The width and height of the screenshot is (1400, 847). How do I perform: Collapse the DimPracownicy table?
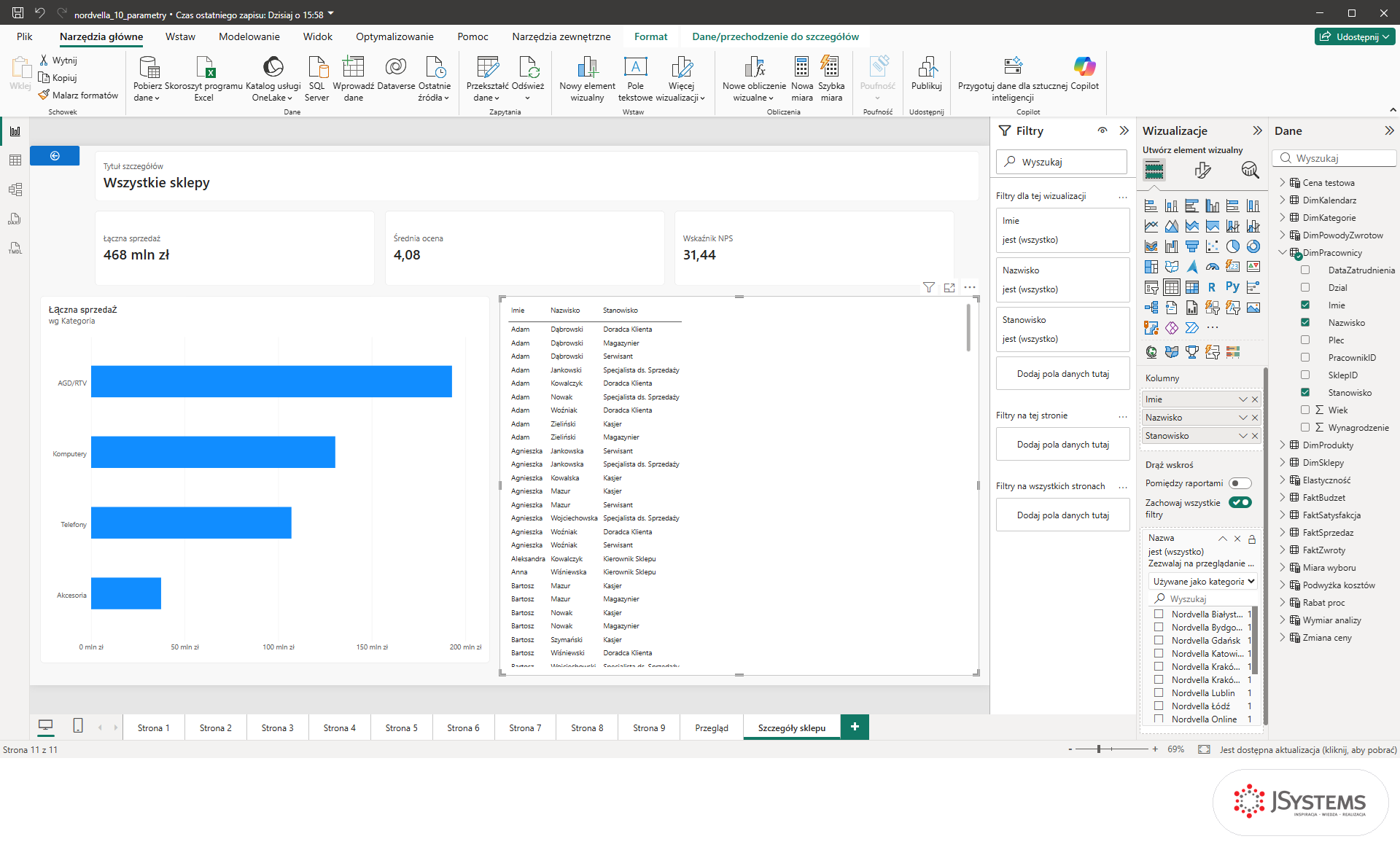[1283, 253]
